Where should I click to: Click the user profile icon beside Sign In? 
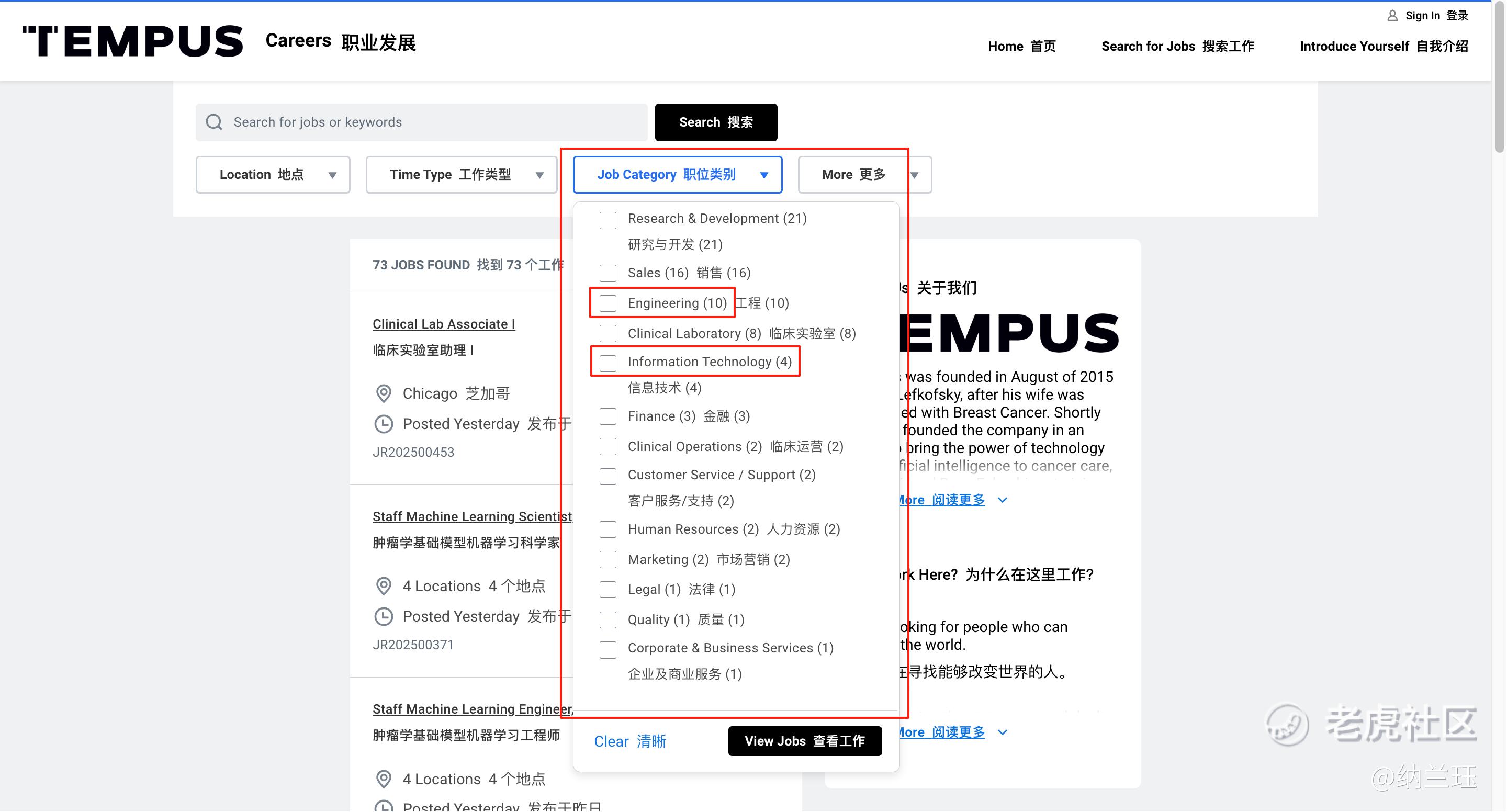(x=1392, y=16)
